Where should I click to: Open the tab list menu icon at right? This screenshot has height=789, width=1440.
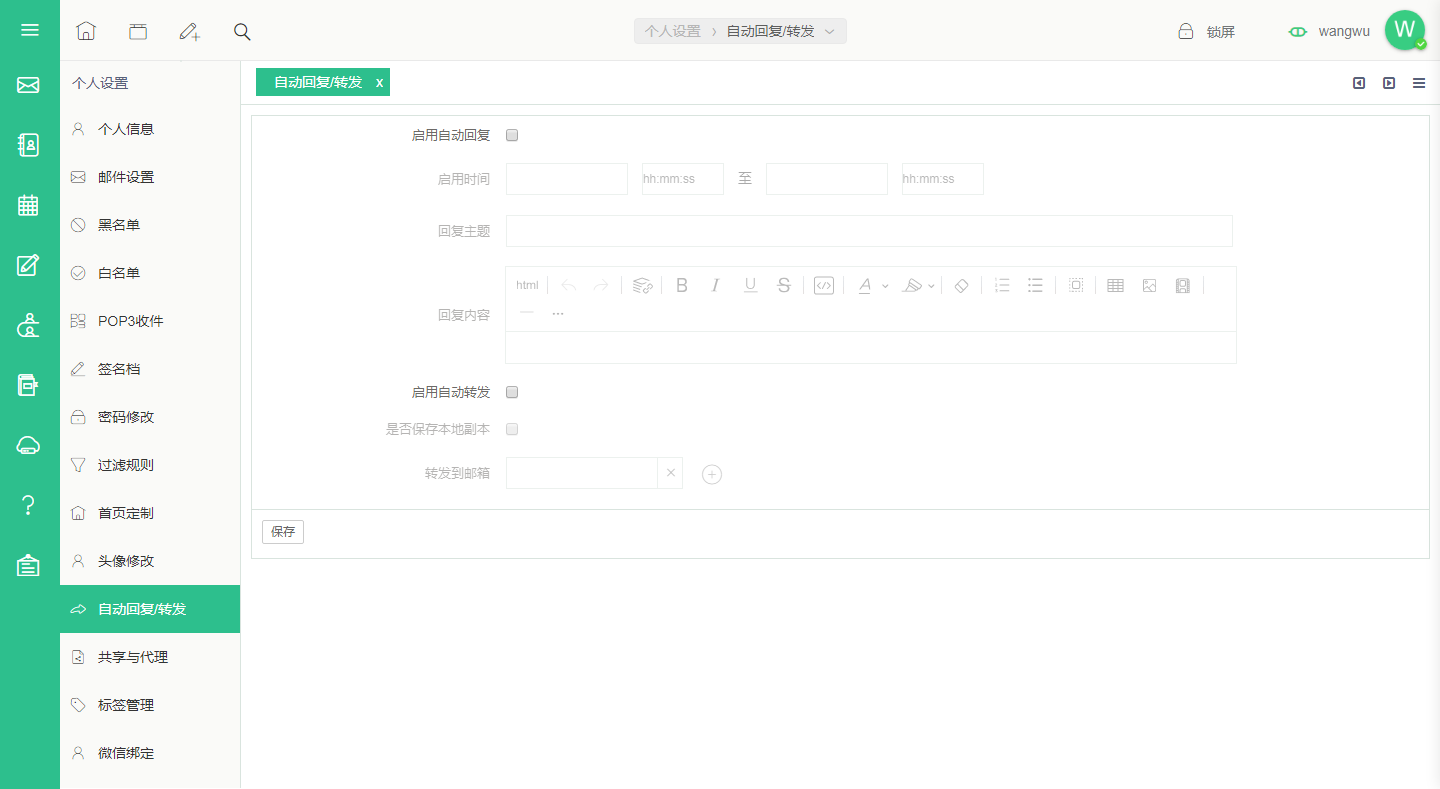[x=1419, y=83]
